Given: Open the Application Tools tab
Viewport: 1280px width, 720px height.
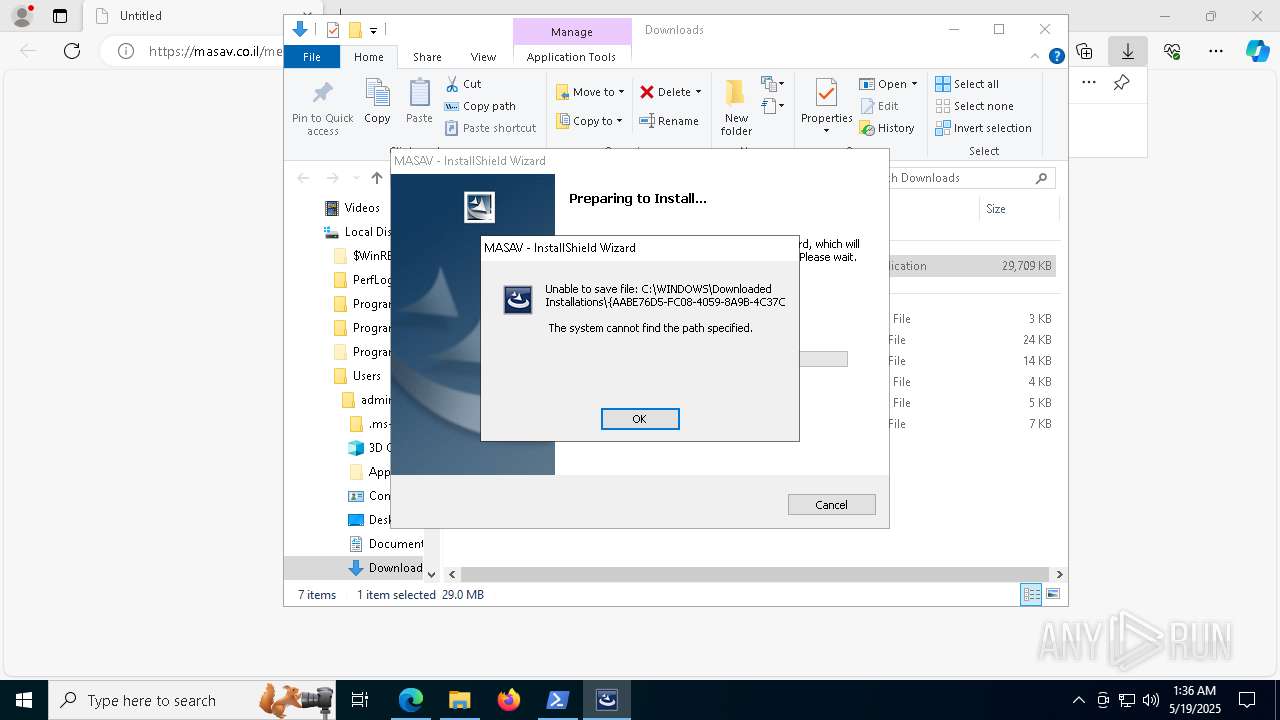Looking at the screenshot, I should point(571,57).
